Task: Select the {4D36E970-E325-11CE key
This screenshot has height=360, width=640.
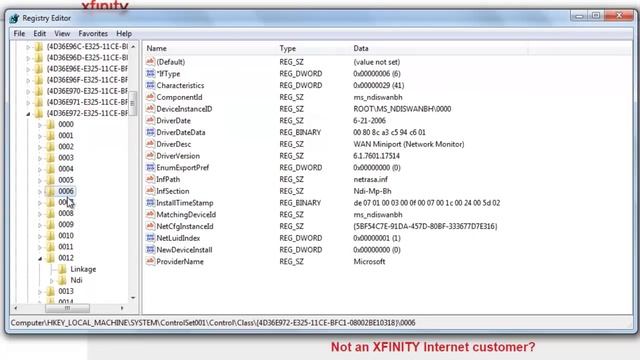Action: click(x=87, y=91)
